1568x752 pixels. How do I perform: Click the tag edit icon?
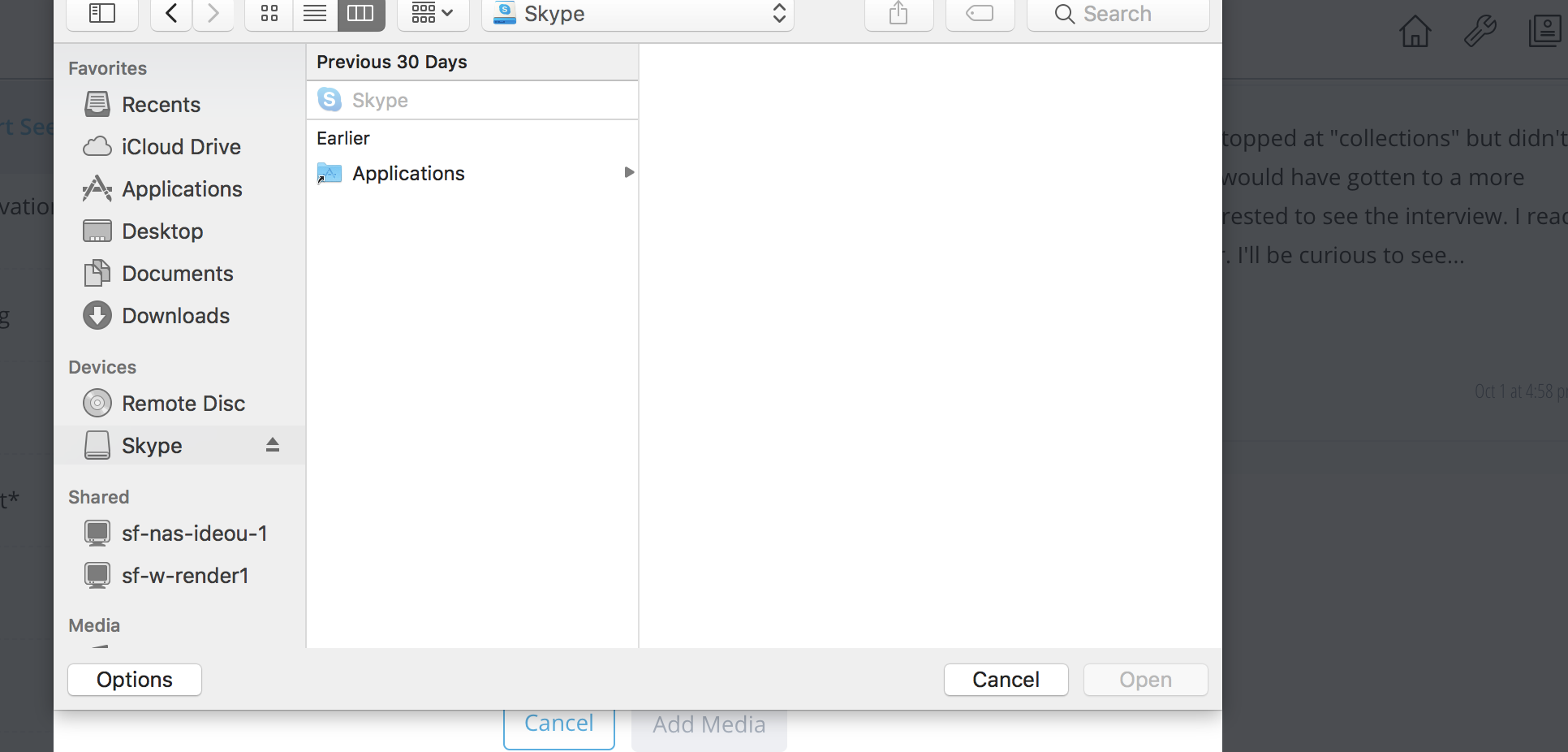click(980, 14)
